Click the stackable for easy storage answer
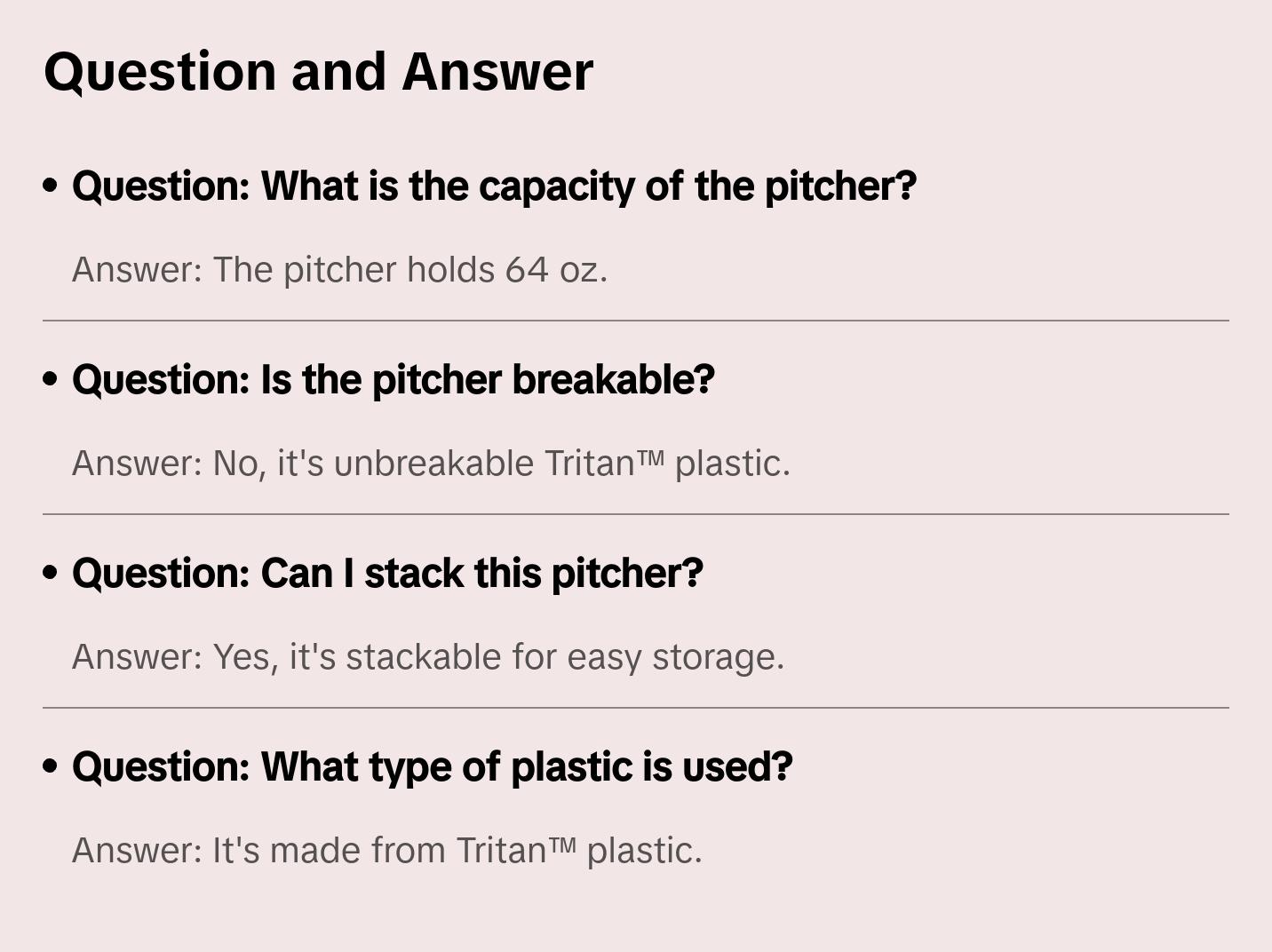1272x952 pixels. click(428, 657)
